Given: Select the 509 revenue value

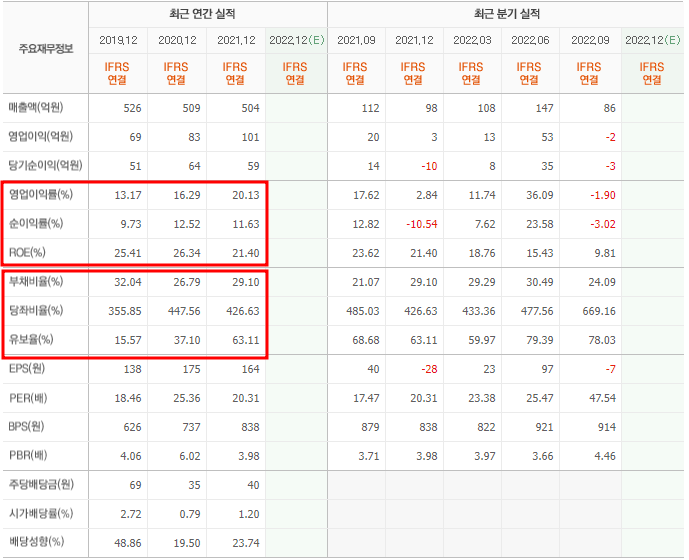Looking at the screenshot, I should pos(191,108).
